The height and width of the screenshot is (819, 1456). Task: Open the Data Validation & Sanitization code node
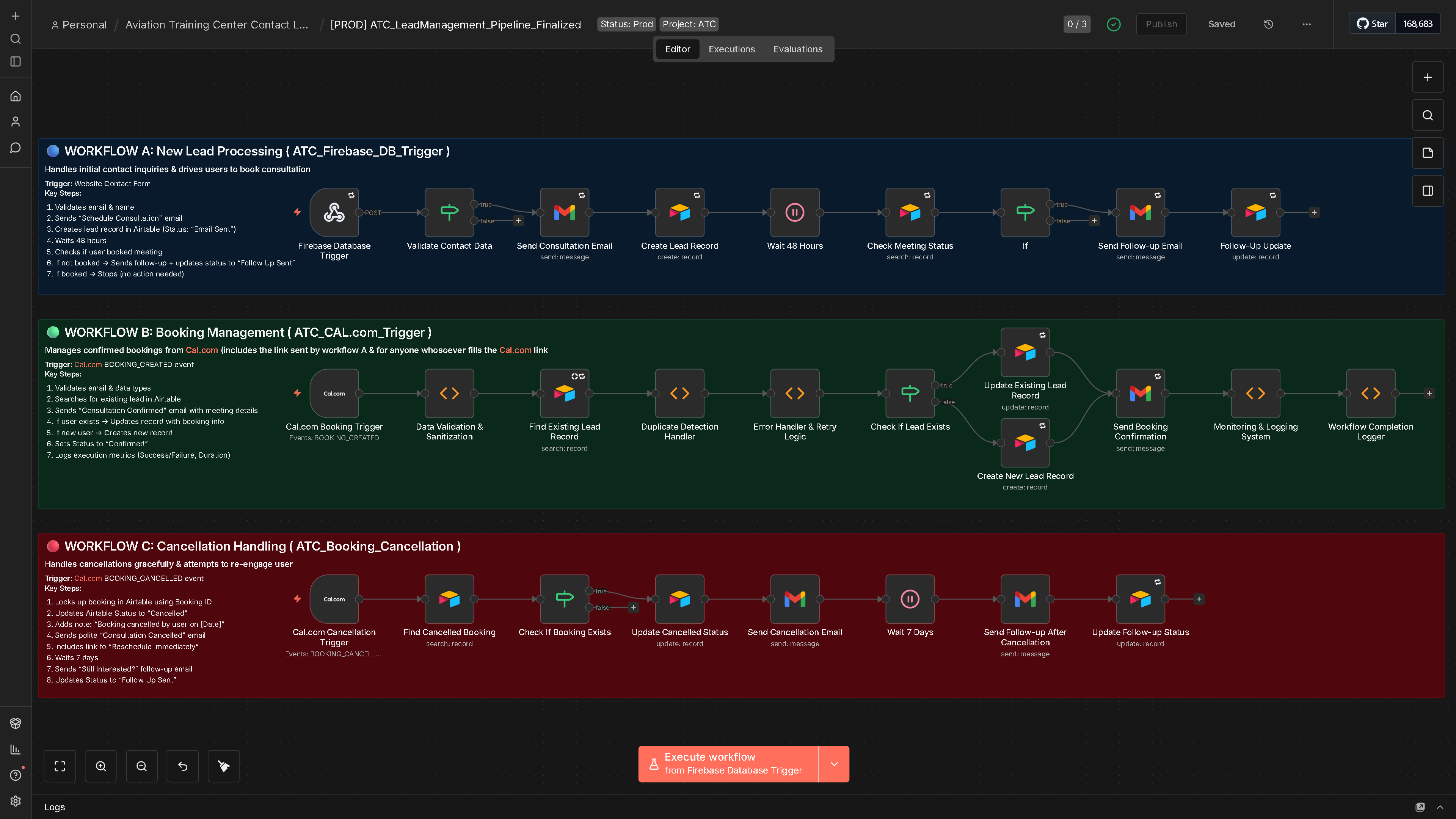point(449,394)
